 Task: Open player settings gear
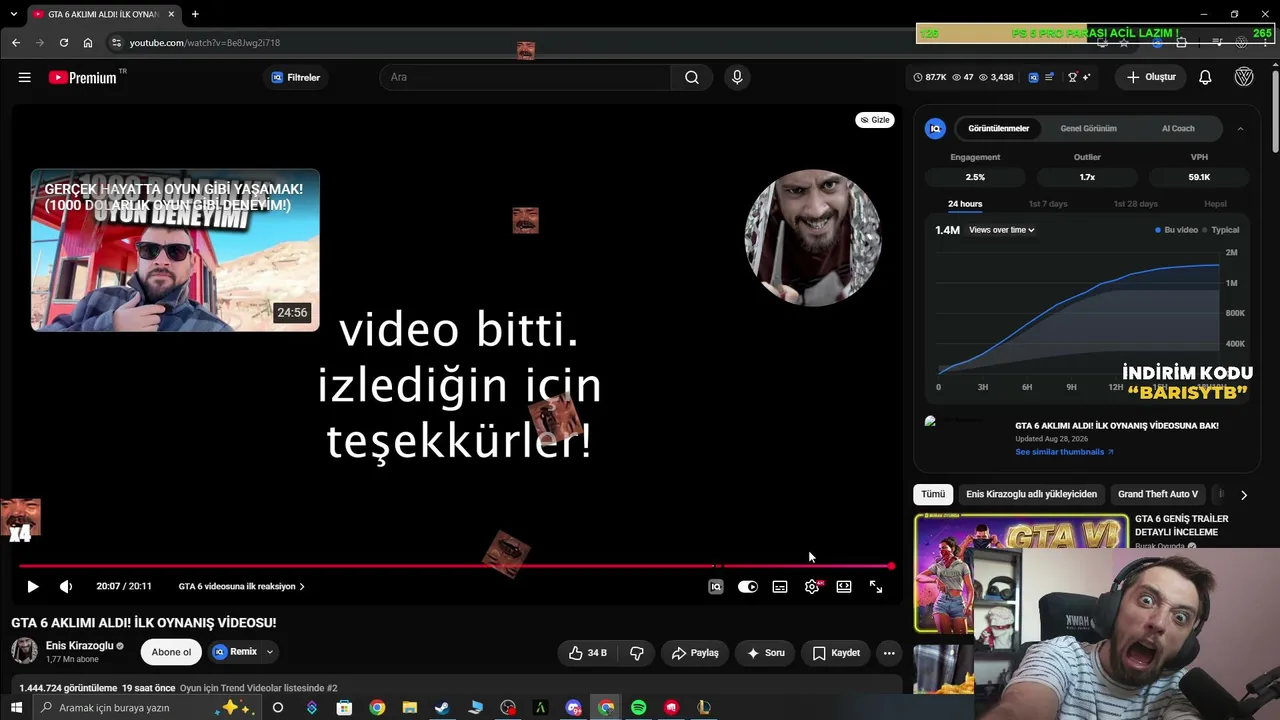point(812,587)
